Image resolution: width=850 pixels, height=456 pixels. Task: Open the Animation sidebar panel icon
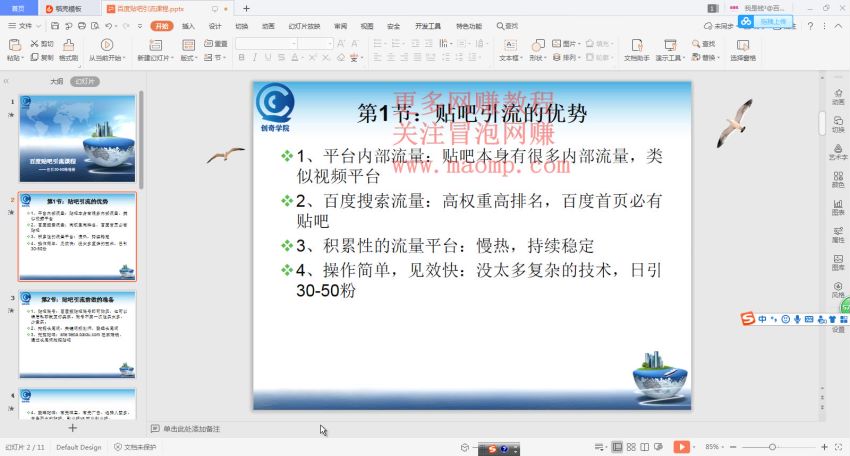coord(838,97)
